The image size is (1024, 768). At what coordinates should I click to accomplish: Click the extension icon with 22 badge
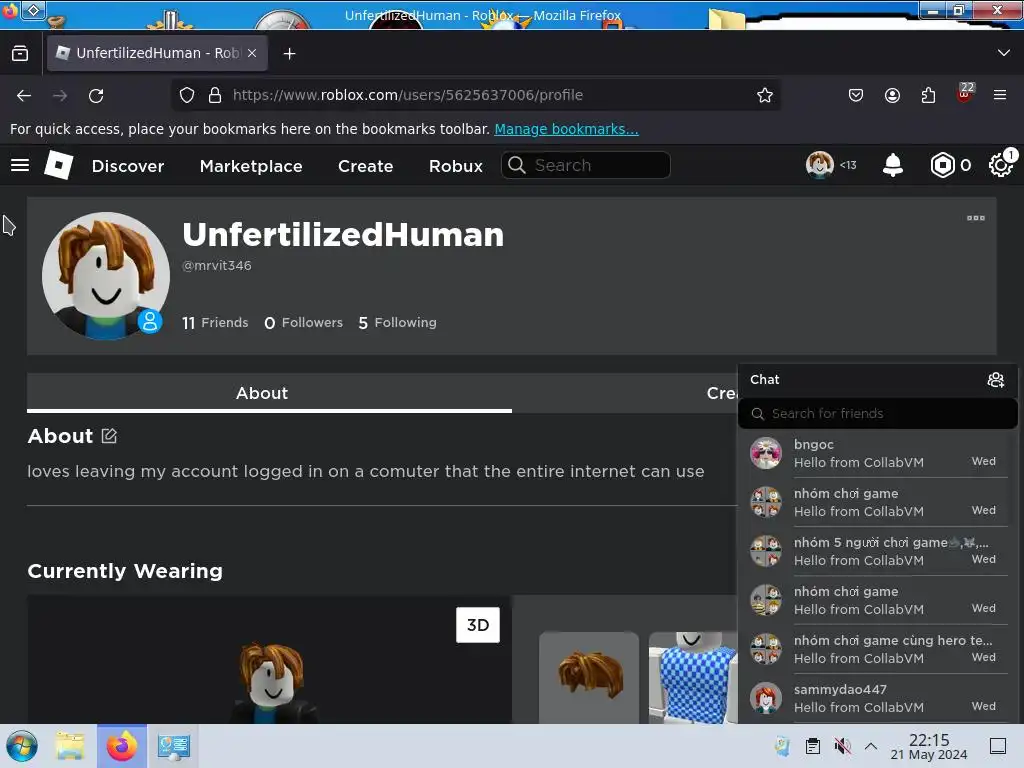(x=965, y=93)
